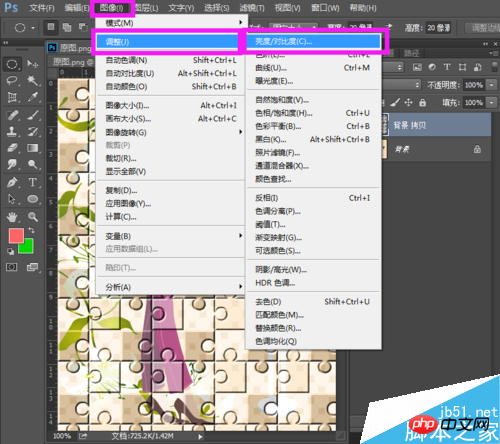Open the Filter menu
Image resolution: width=500 pixels, height=444 pixels.
252,8
